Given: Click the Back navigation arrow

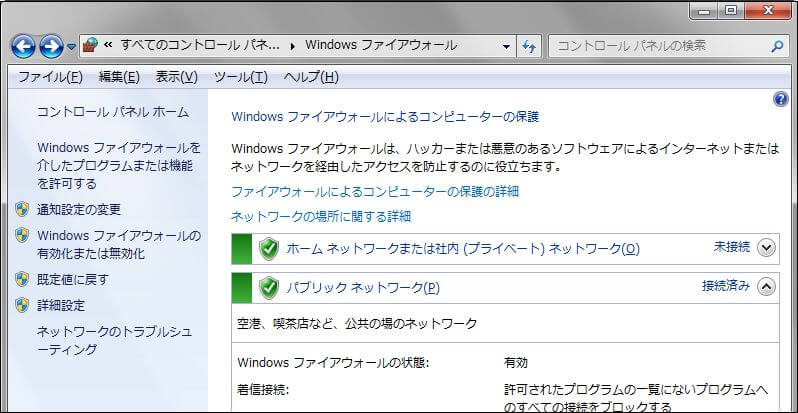Looking at the screenshot, I should [23, 47].
